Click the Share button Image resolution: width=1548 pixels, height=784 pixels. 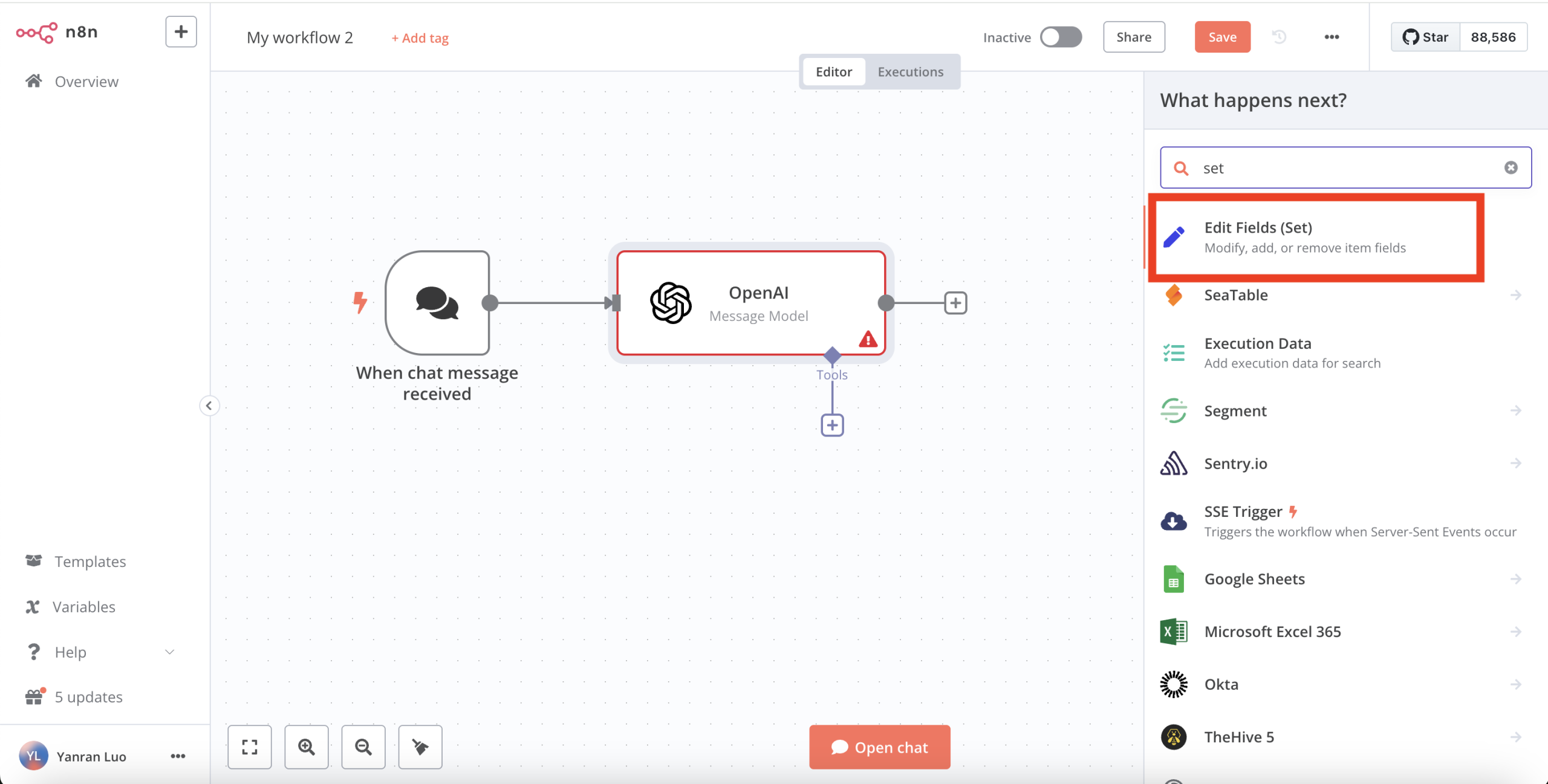1134,37
